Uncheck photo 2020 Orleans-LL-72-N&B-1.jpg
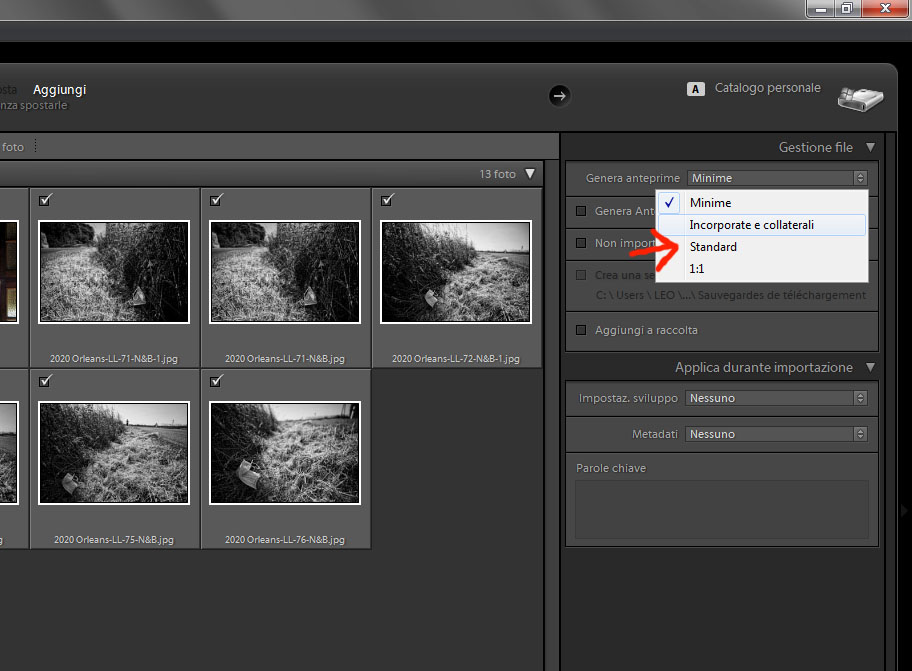 click(387, 200)
